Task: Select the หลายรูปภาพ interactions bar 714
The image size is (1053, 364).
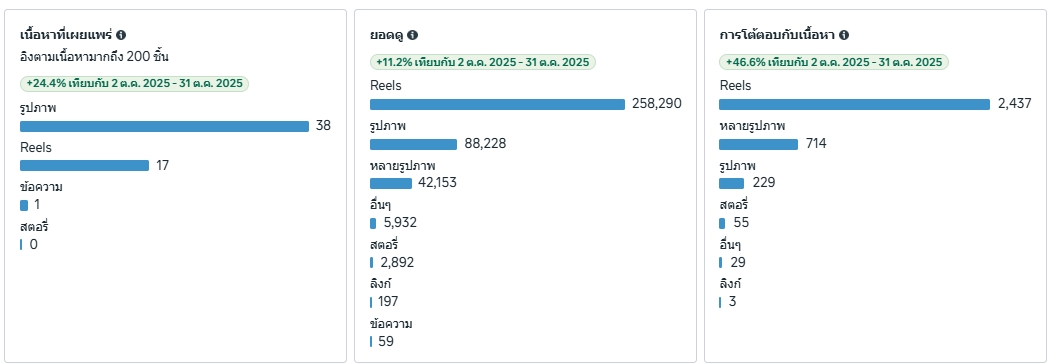Action: point(759,144)
